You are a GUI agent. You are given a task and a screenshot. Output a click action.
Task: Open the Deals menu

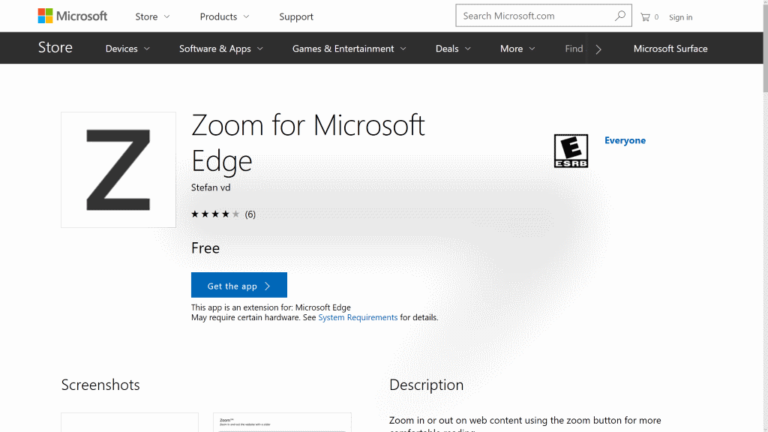pos(453,48)
